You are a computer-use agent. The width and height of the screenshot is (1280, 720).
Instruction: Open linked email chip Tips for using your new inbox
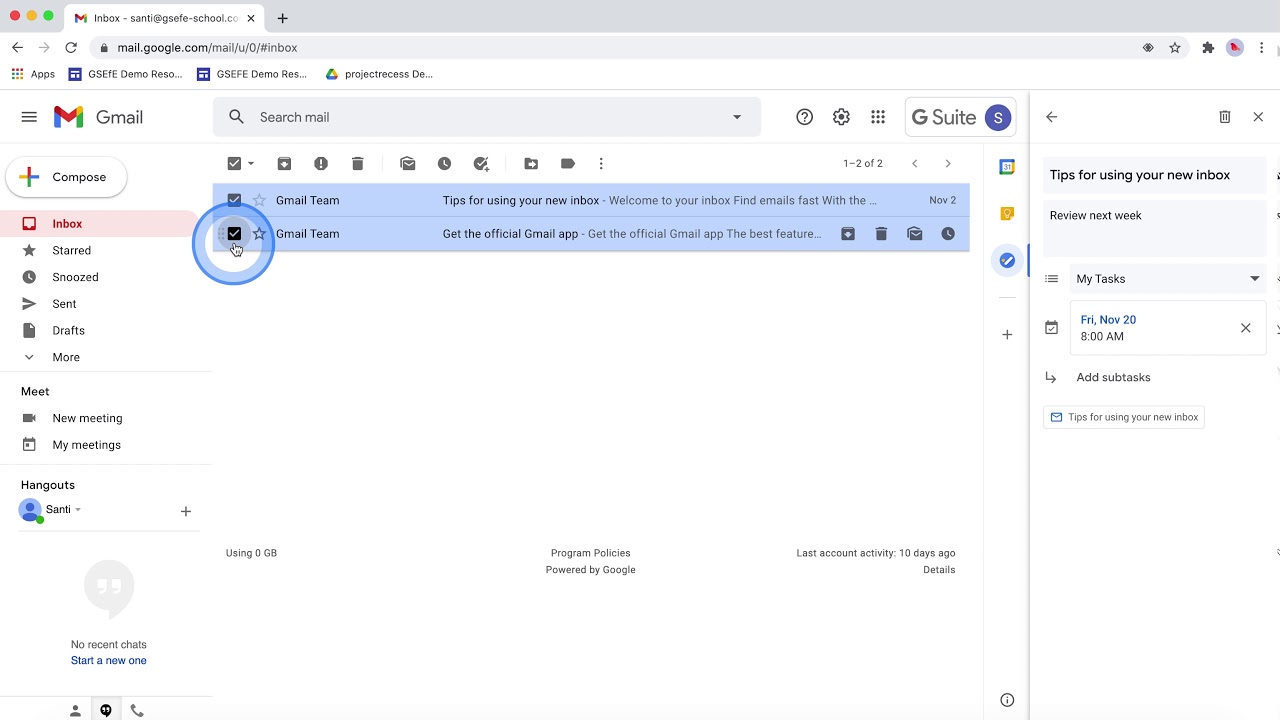point(1124,417)
